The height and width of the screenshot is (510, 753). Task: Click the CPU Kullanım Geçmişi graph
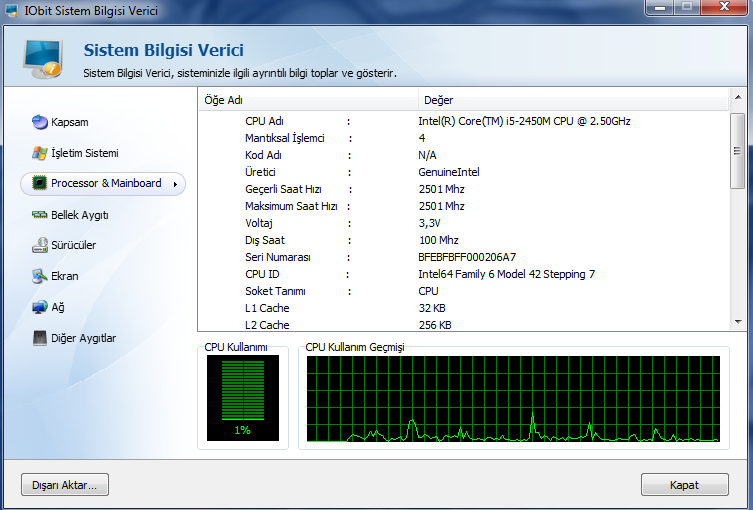coord(513,399)
